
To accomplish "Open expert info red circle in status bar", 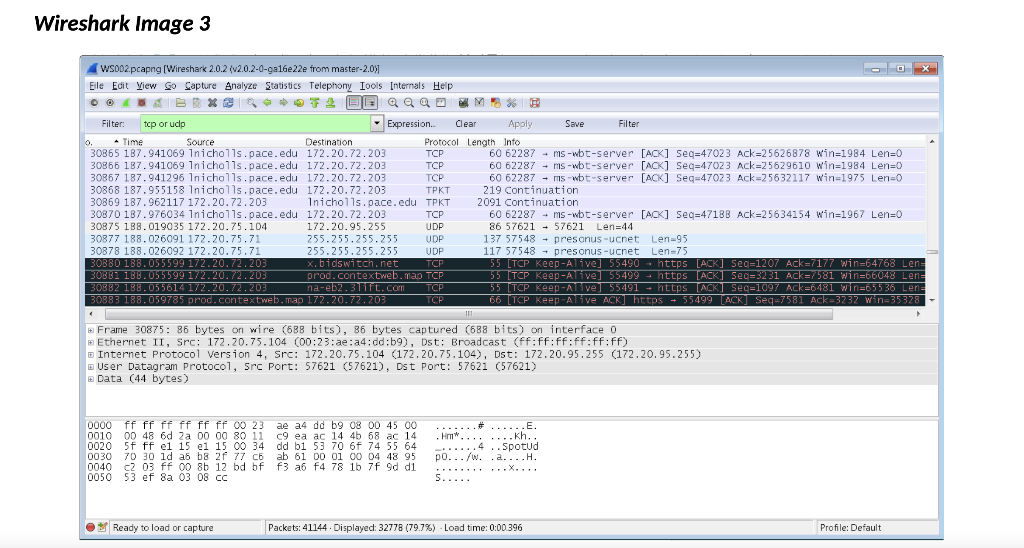I will click(x=91, y=527).
